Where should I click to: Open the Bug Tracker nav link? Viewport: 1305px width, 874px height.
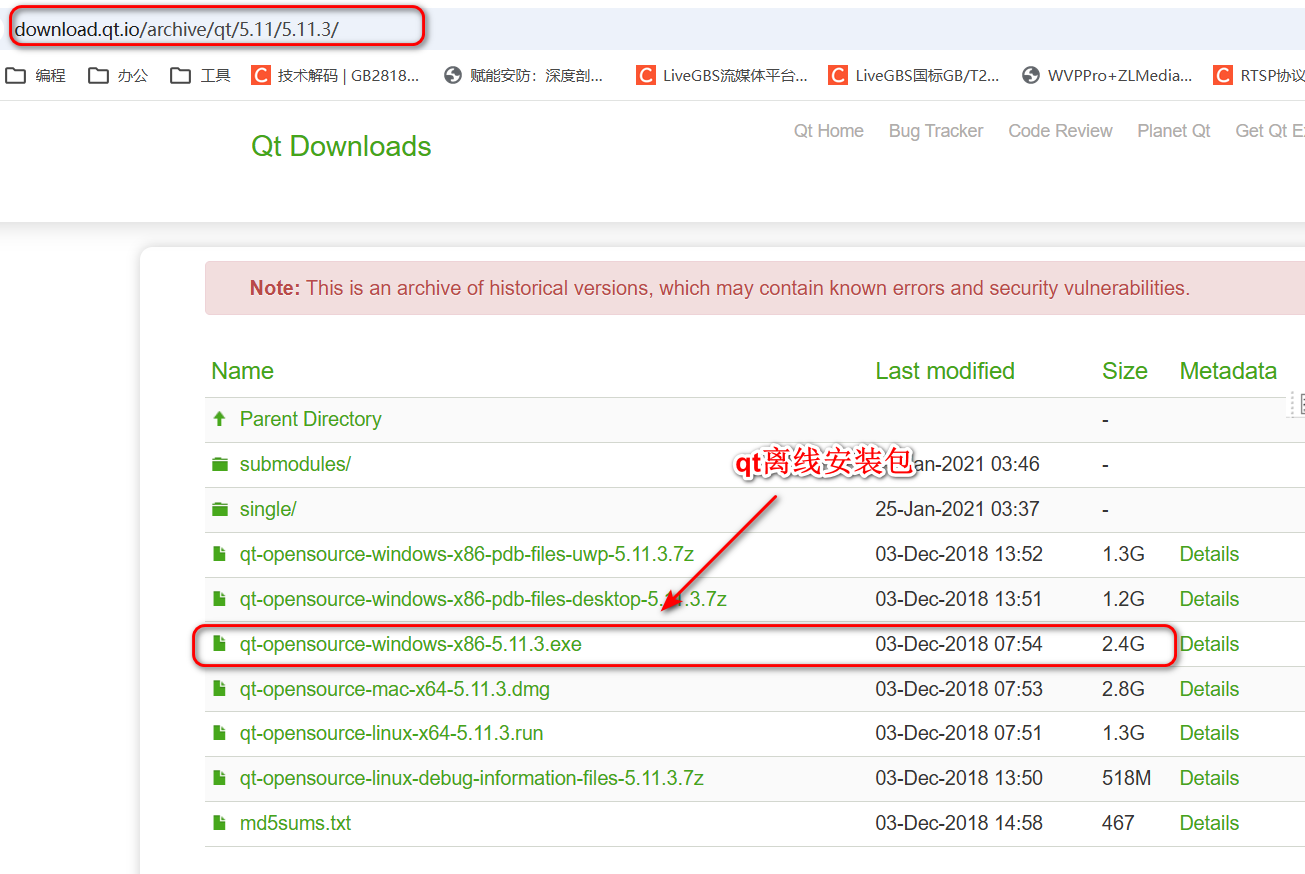click(x=936, y=131)
